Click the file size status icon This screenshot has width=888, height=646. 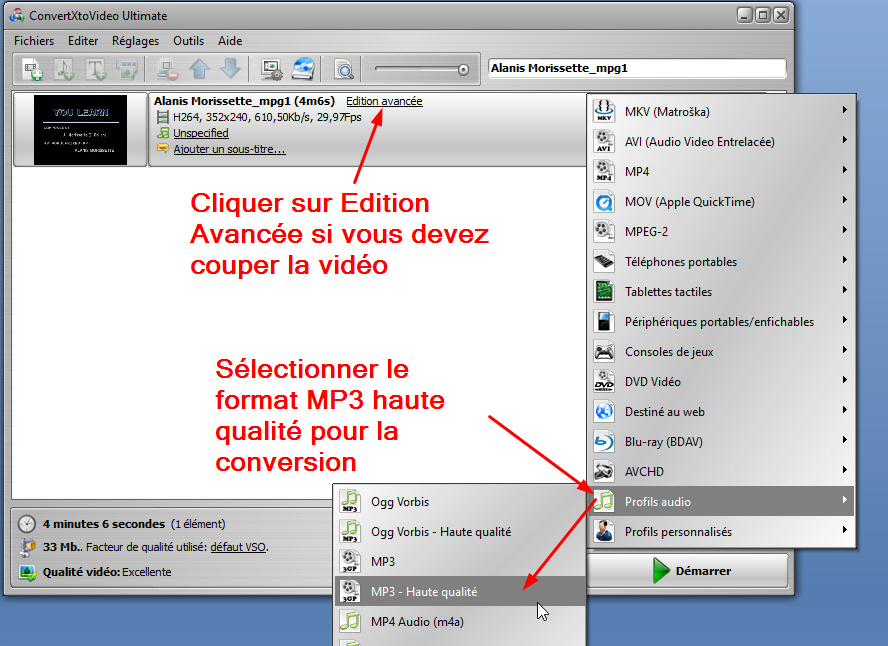point(27,547)
